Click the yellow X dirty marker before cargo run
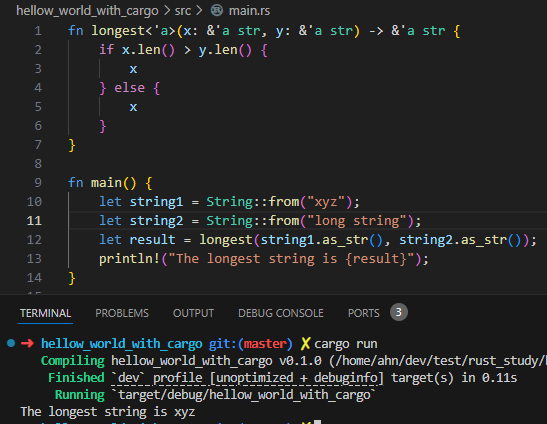 point(305,344)
